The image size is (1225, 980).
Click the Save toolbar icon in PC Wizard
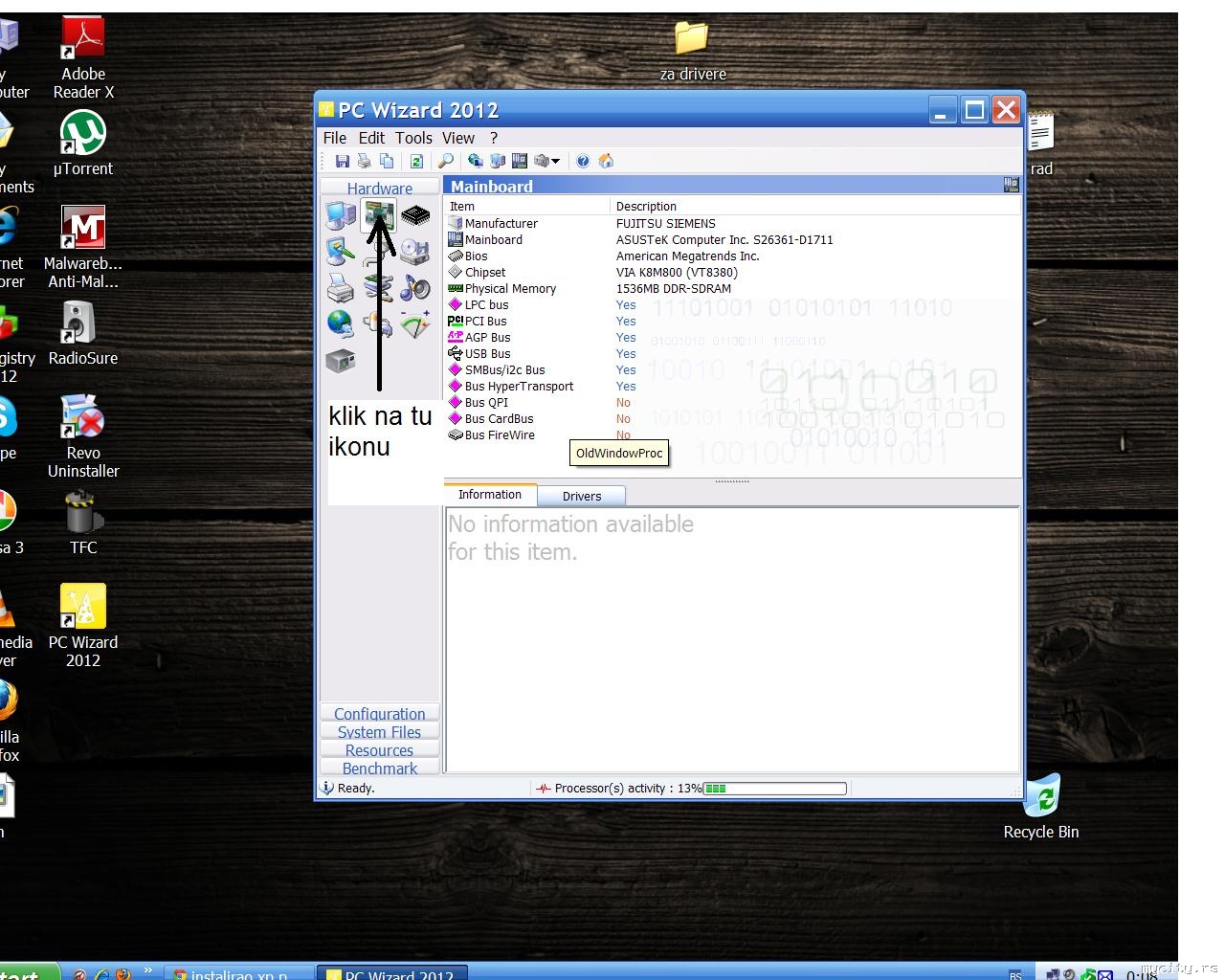pyautogui.click(x=342, y=161)
